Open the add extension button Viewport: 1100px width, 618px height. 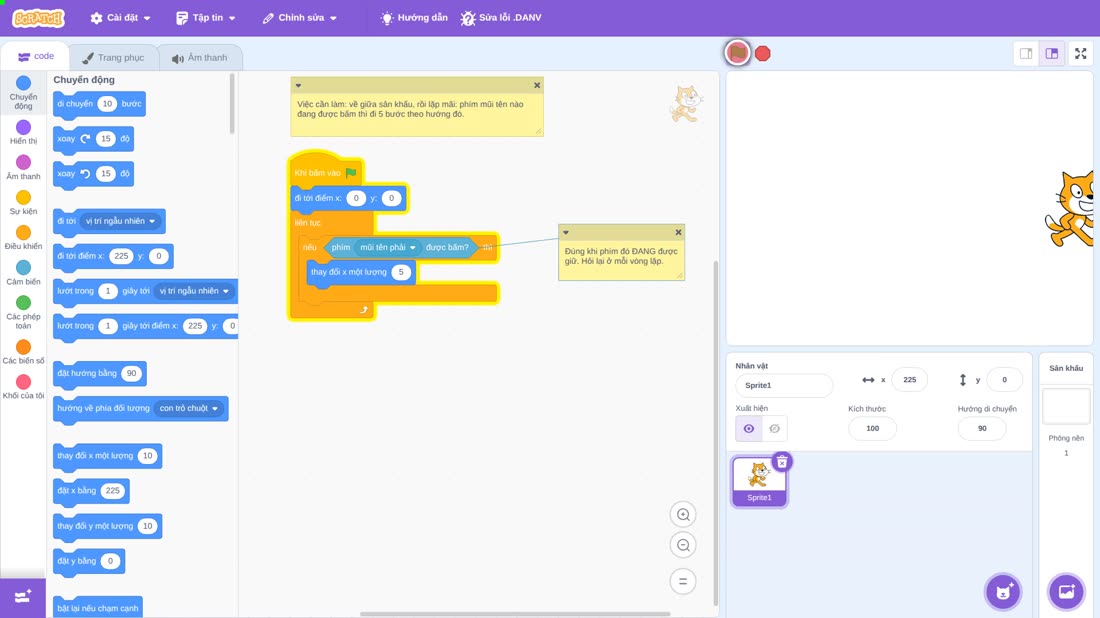click(x=22, y=597)
